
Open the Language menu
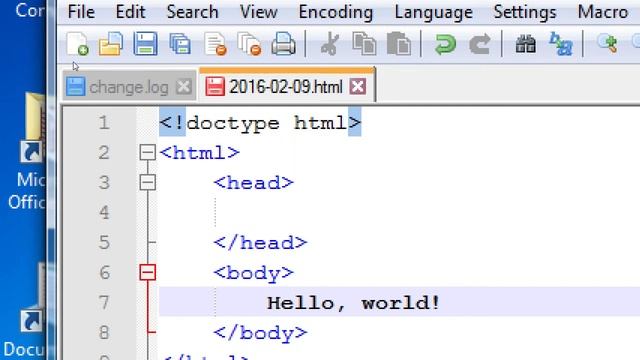(x=433, y=12)
